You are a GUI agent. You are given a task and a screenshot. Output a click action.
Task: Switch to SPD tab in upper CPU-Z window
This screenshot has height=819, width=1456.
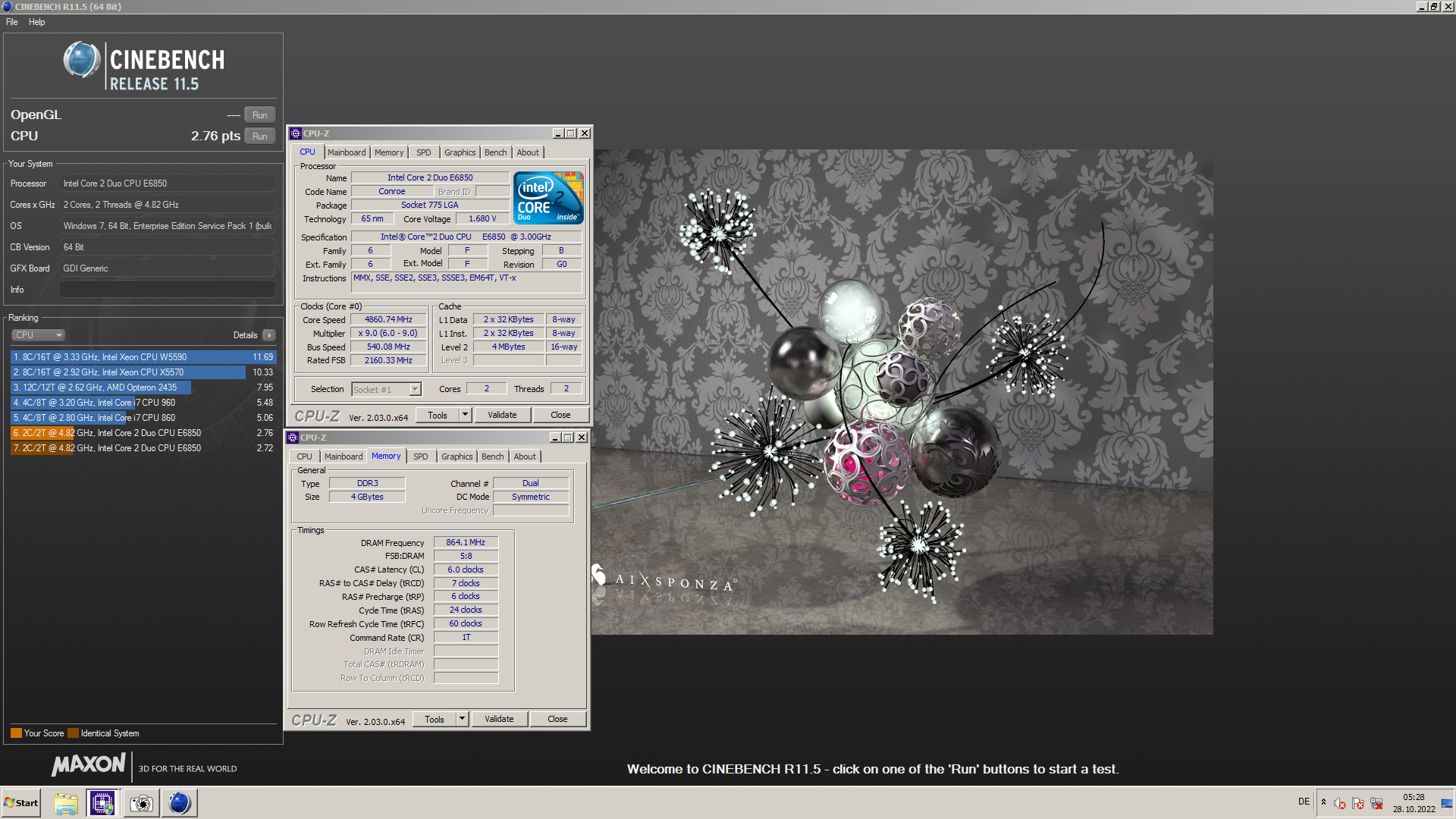coord(424,152)
